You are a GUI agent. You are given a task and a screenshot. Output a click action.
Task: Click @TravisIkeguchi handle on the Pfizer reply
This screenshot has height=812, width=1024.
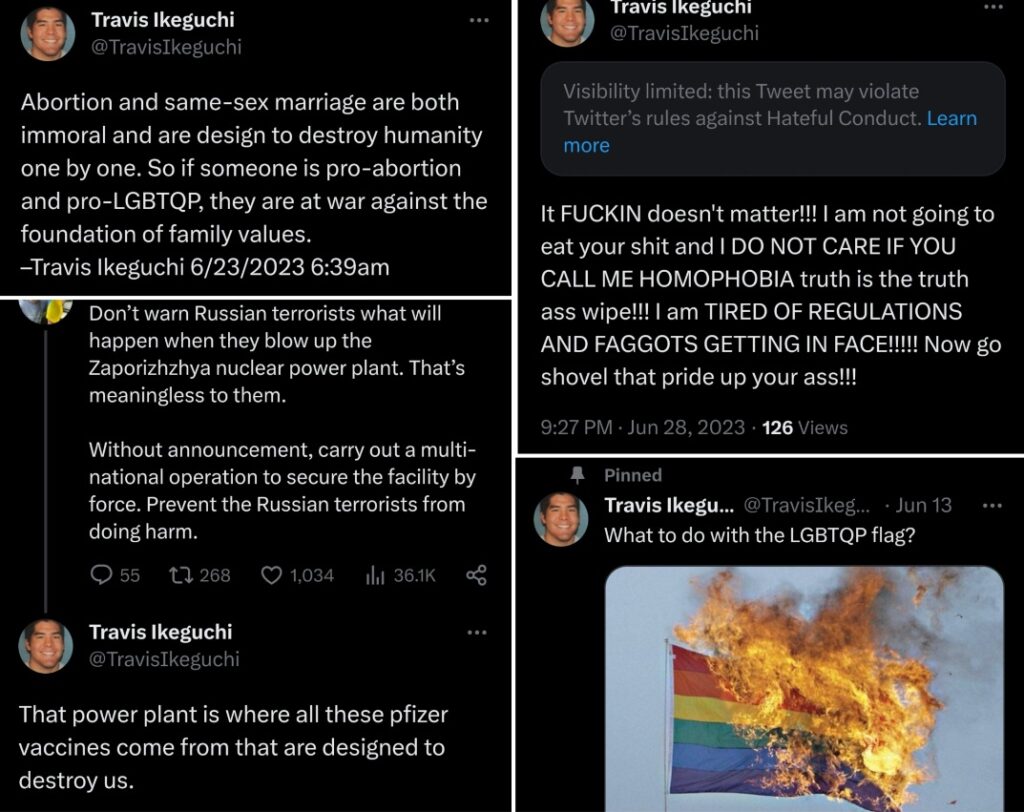click(165, 659)
